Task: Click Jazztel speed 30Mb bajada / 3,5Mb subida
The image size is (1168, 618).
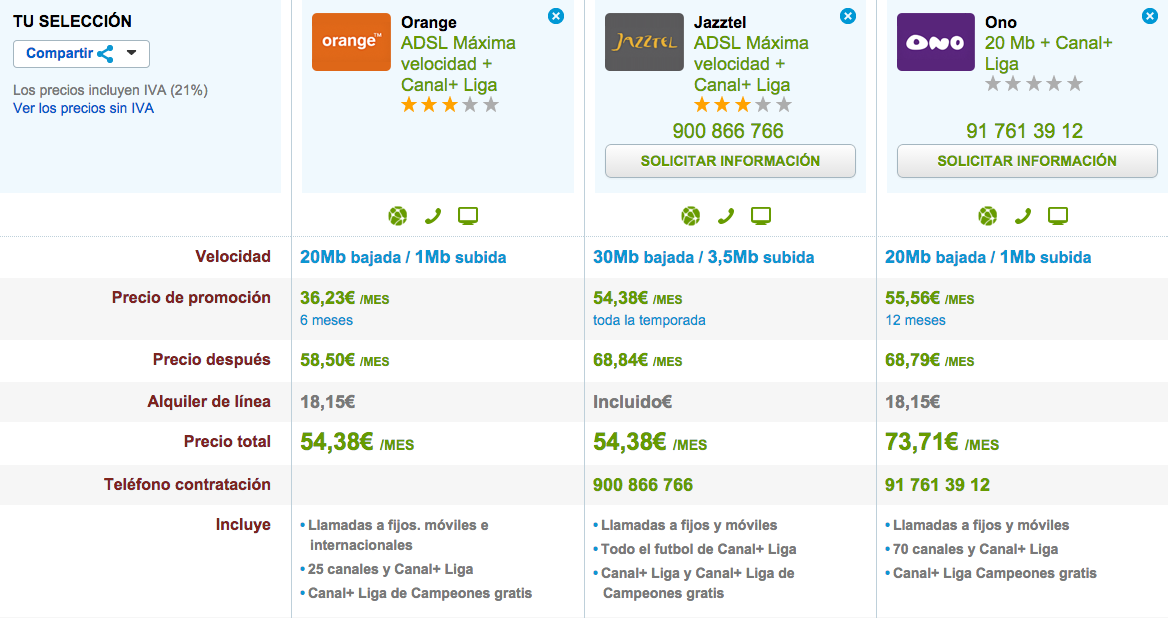Action: [x=703, y=258]
